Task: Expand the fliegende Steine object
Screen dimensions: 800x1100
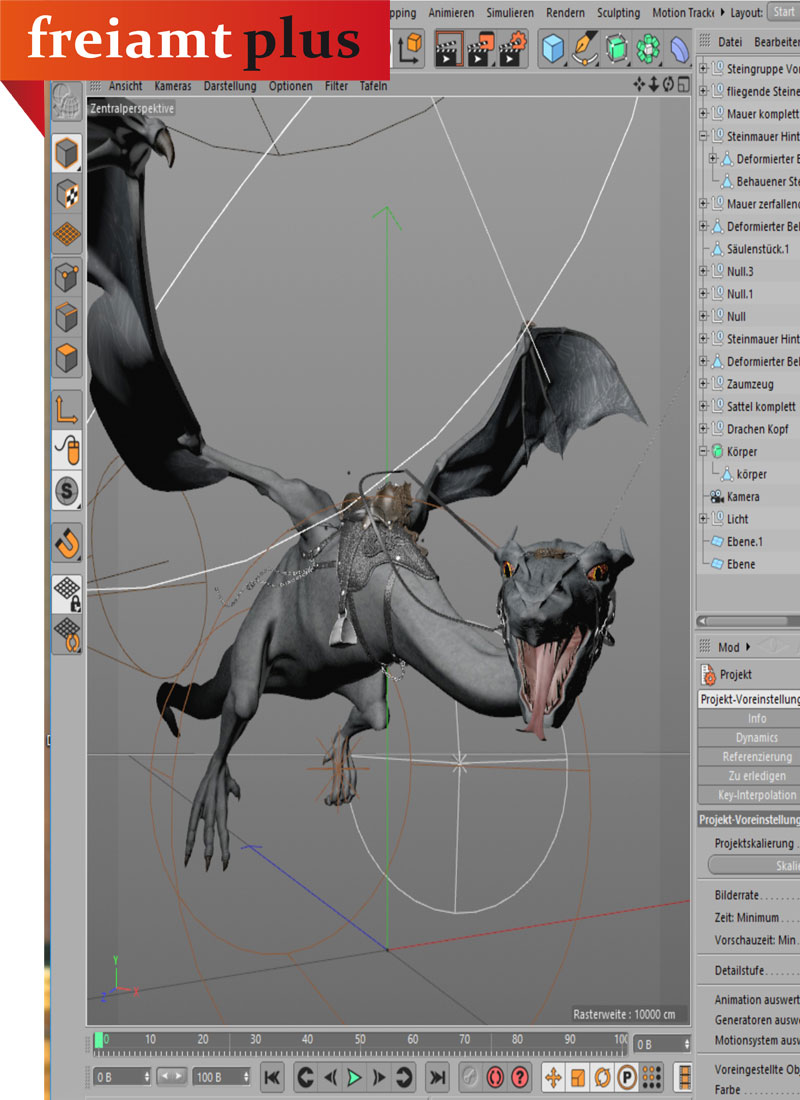Action: tap(703, 90)
